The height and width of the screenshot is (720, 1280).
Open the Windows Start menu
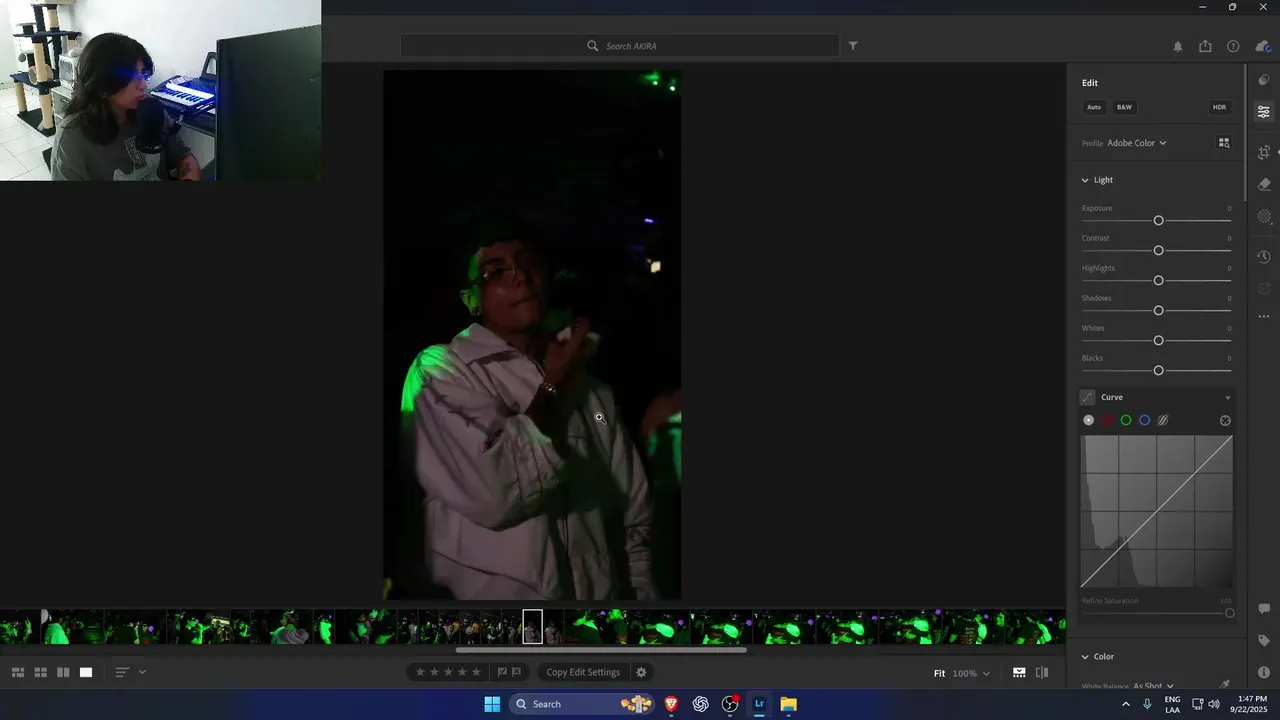492,704
